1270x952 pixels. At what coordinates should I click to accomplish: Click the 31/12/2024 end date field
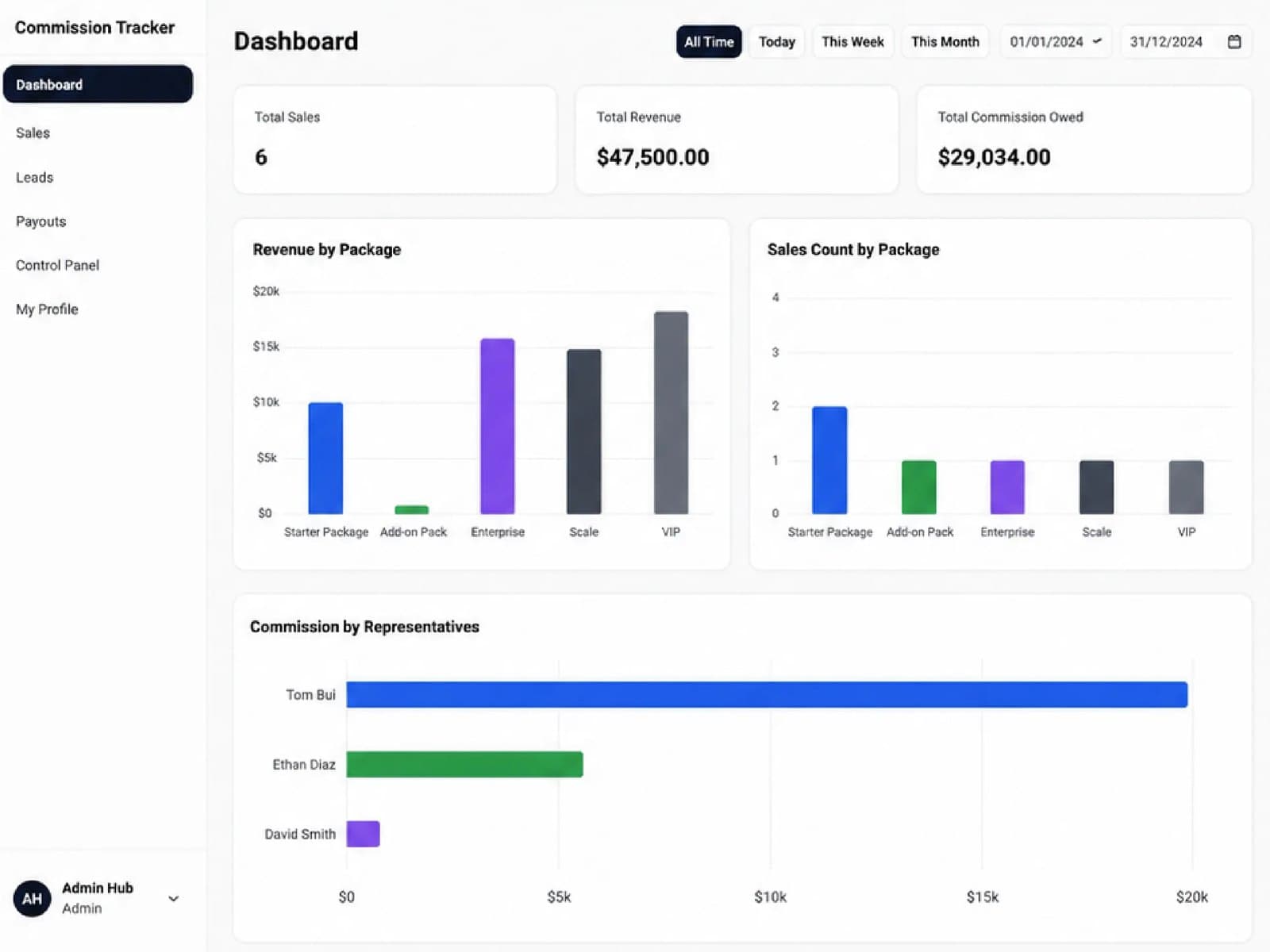[x=1186, y=42]
